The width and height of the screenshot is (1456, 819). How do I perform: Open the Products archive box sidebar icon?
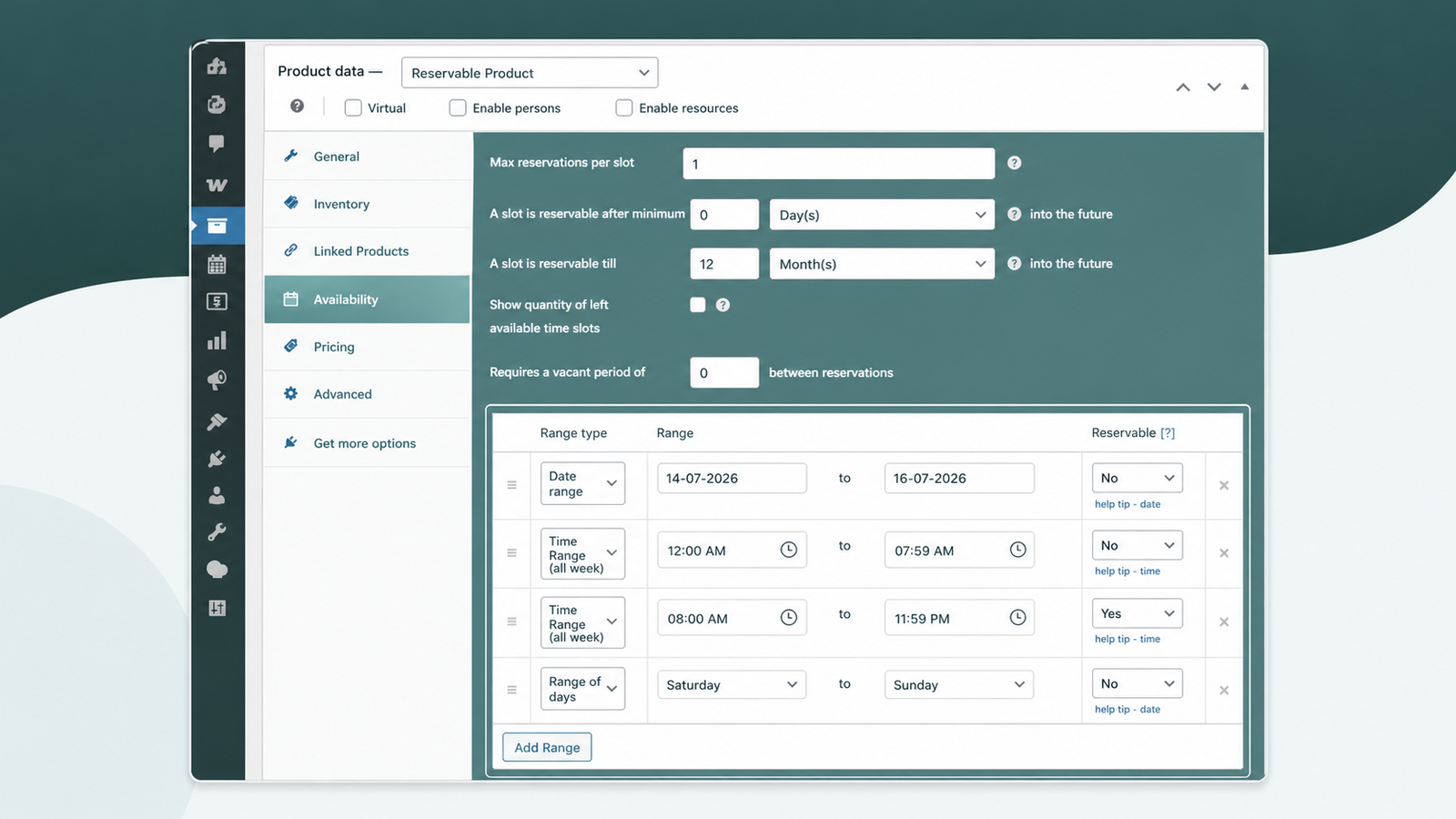(217, 226)
